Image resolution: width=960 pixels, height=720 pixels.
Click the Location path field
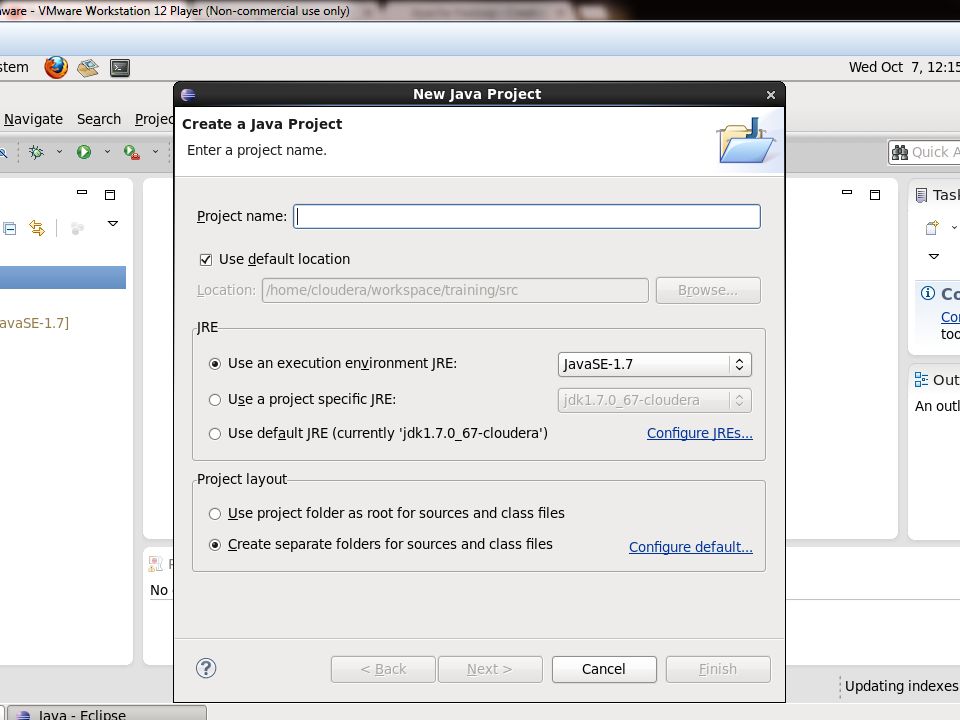pos(455,290)
